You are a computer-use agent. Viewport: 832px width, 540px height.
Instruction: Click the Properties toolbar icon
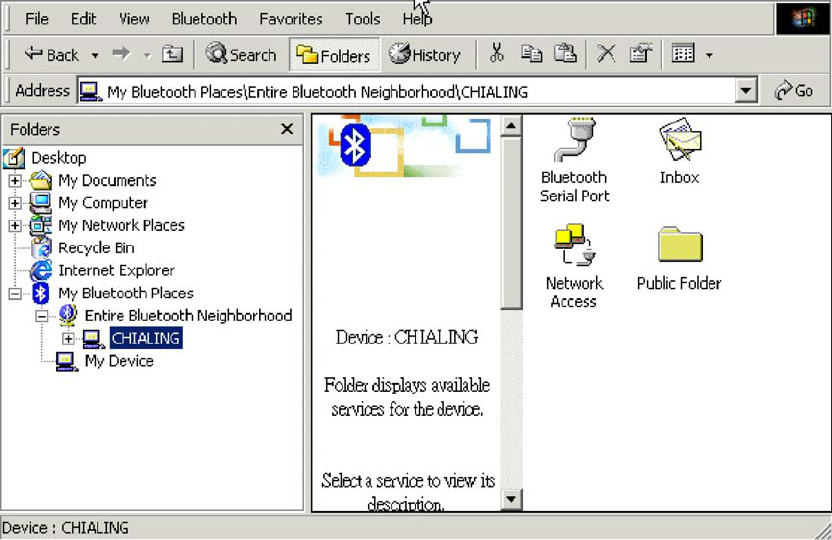(640, 54)
